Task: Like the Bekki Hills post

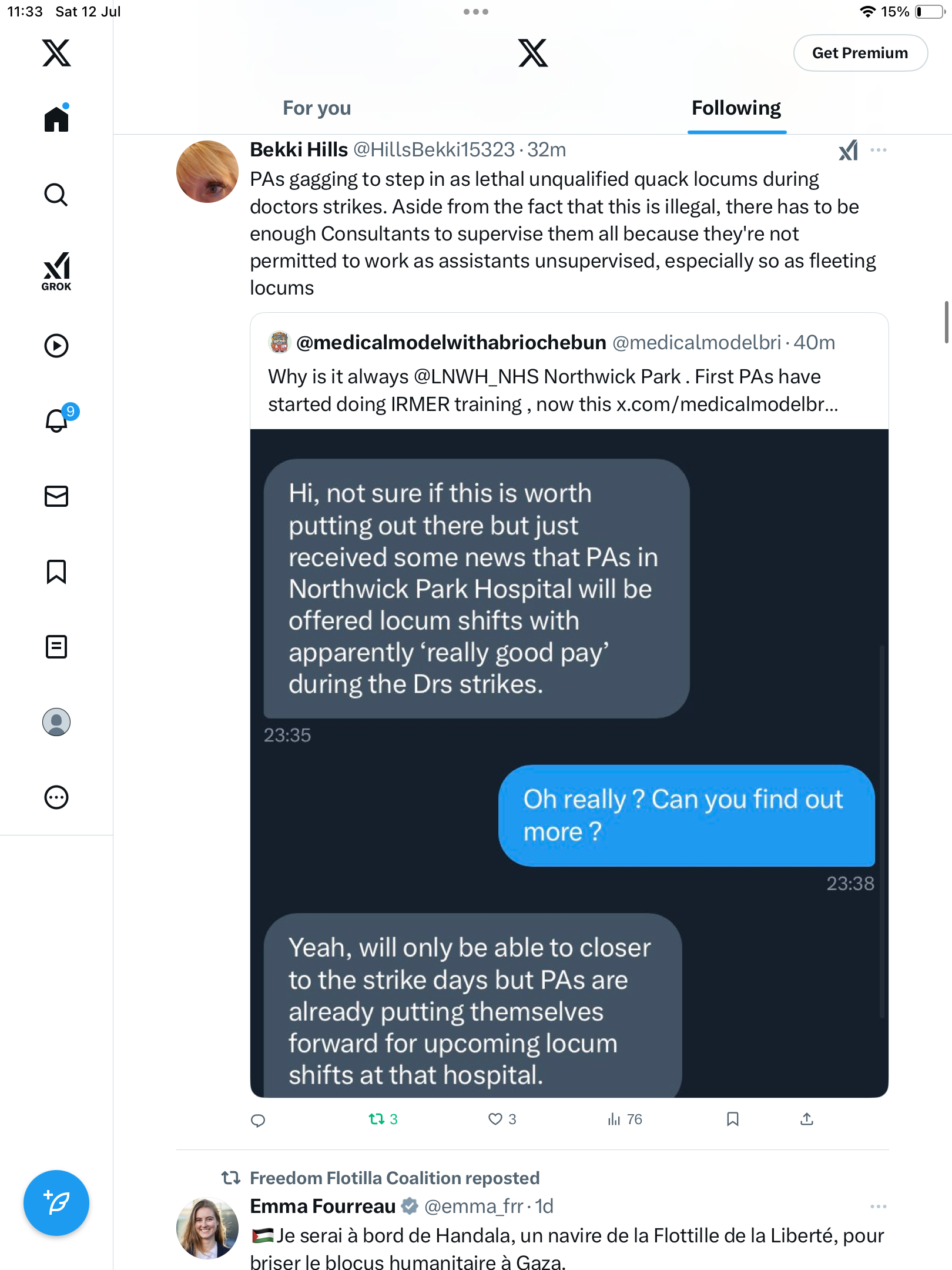Action: (502, 1119)
